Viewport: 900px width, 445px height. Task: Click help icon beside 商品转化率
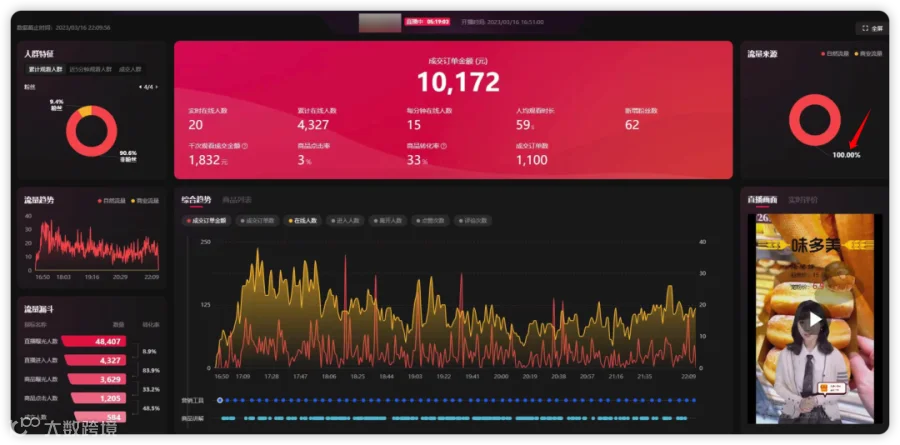[444, 146]
